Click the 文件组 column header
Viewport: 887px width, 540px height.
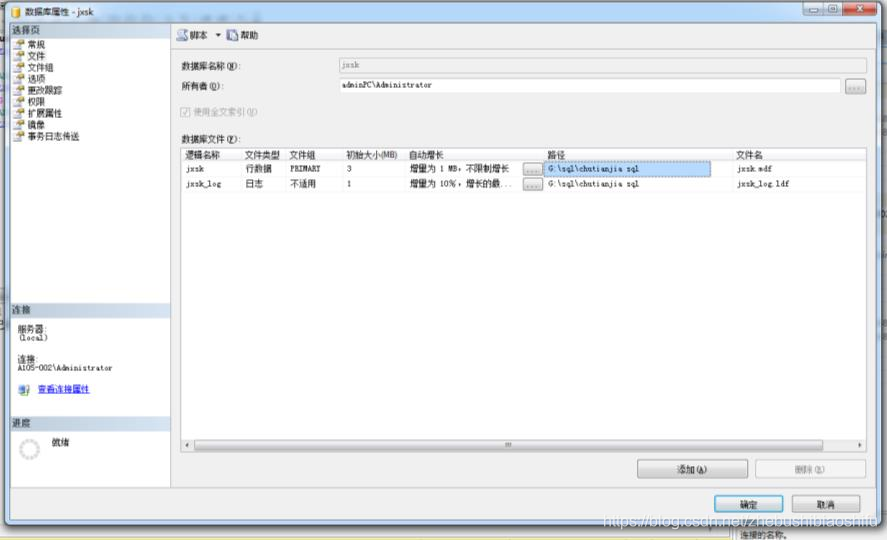click(315, 154)
